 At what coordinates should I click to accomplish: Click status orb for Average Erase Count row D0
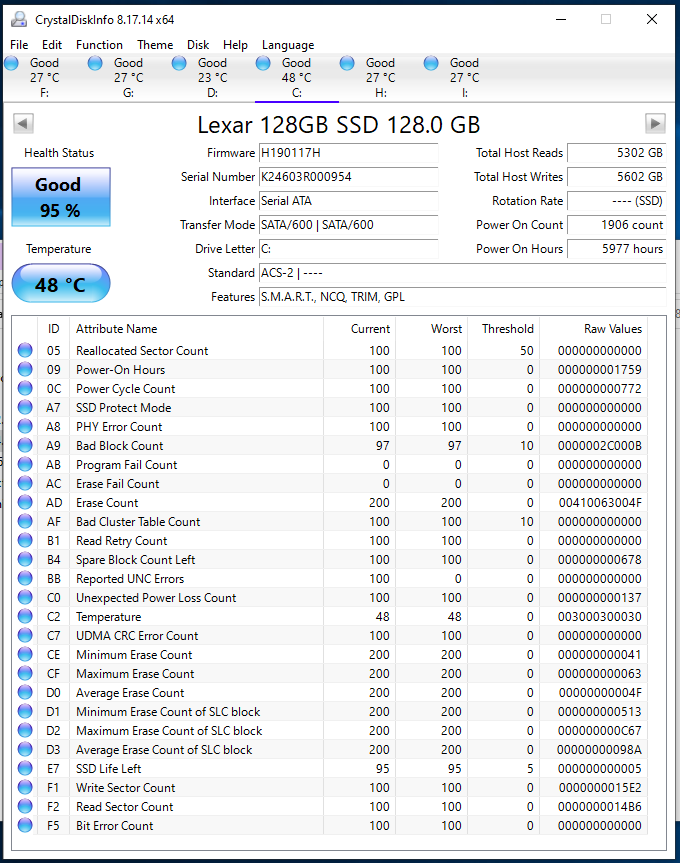pos(25,692)
